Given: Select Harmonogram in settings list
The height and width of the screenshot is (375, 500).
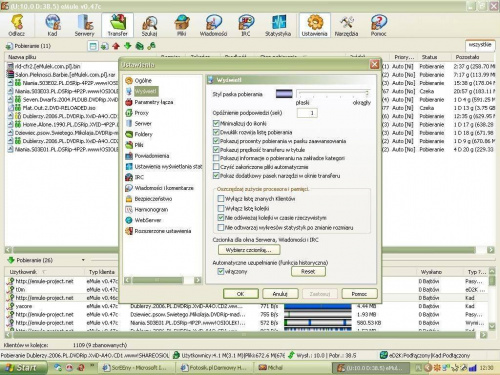Looking at the screenshot, I should pos(147,209).
